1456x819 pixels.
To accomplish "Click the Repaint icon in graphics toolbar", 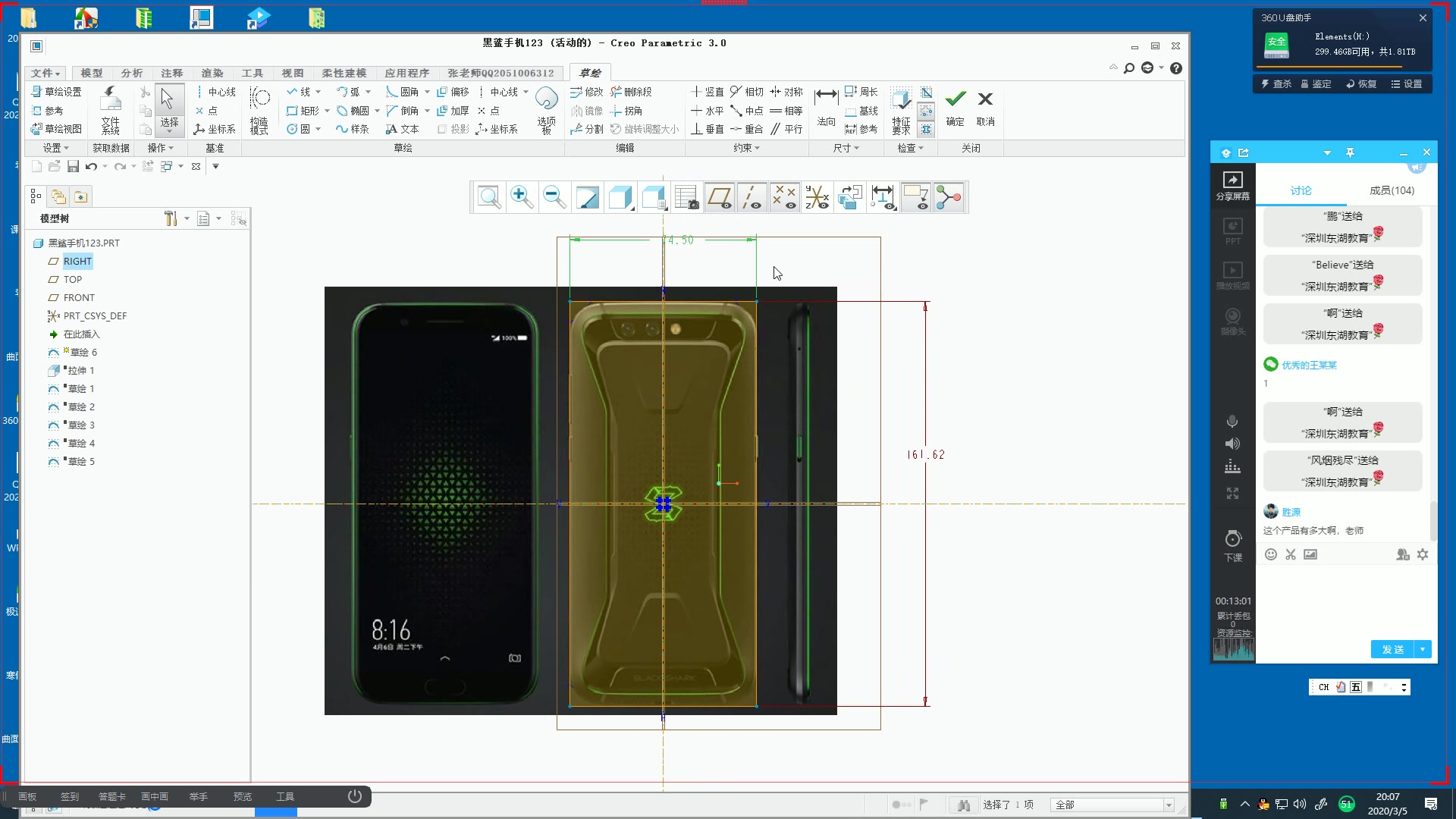I will (587, 197).
